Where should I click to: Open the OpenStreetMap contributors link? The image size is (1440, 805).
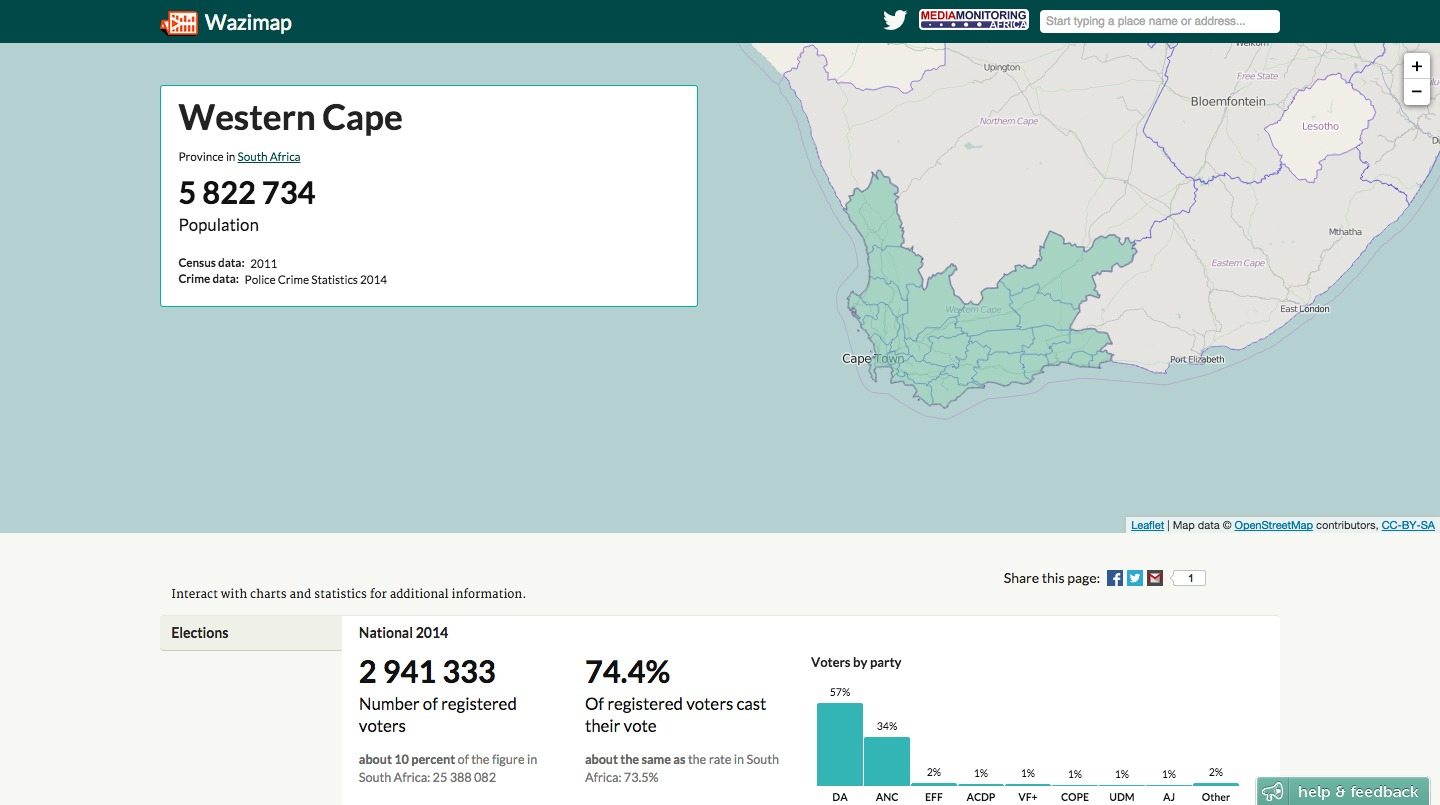[1274, 524]
